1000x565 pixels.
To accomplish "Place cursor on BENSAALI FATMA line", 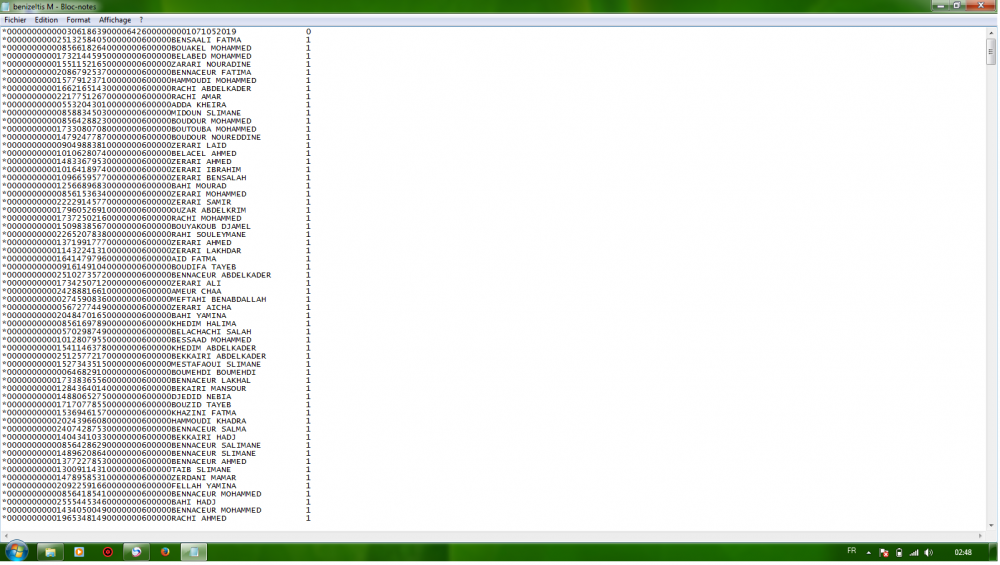I will coord(208,40).
